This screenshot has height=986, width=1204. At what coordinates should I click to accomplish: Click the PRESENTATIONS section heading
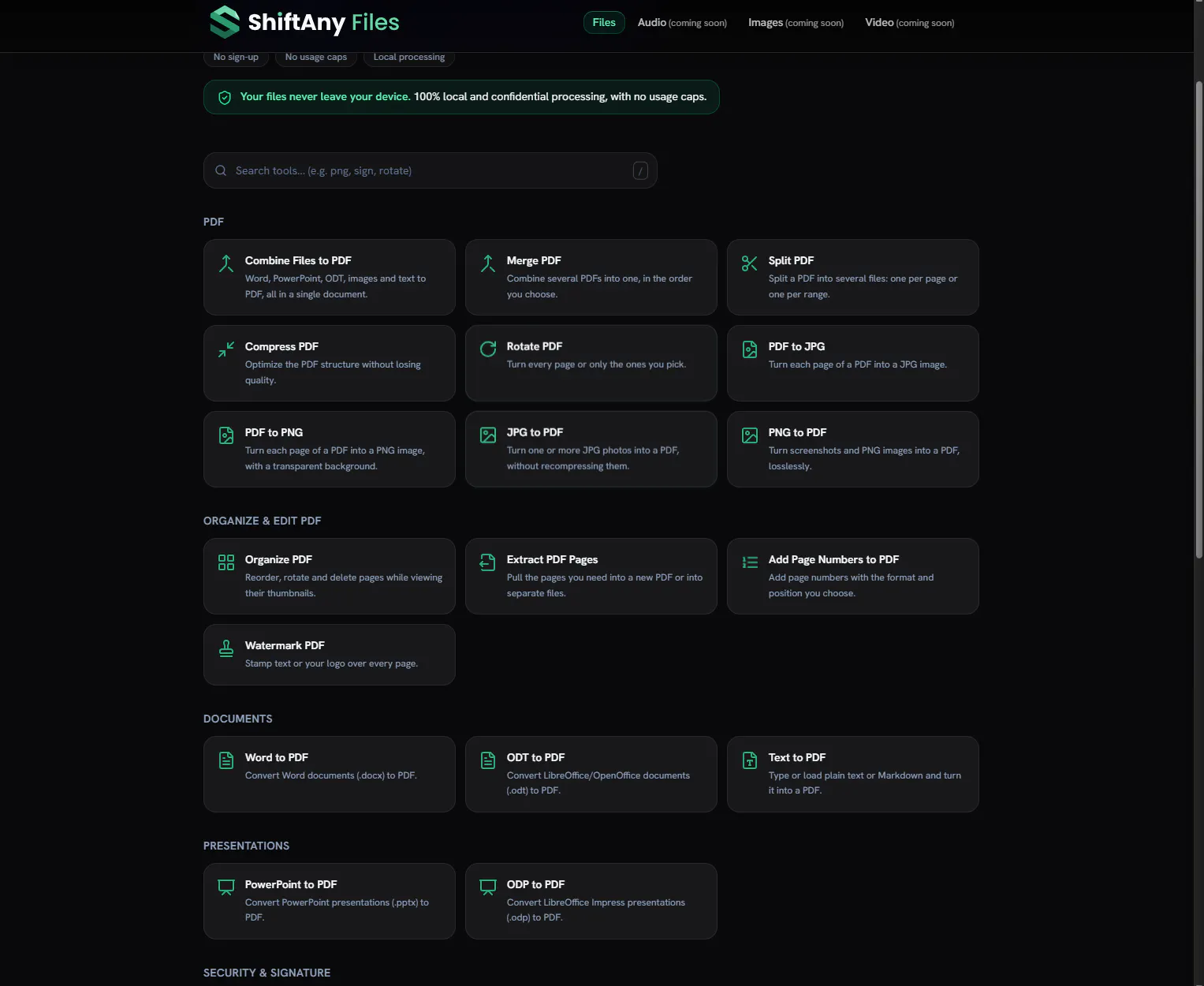point(246,846)
